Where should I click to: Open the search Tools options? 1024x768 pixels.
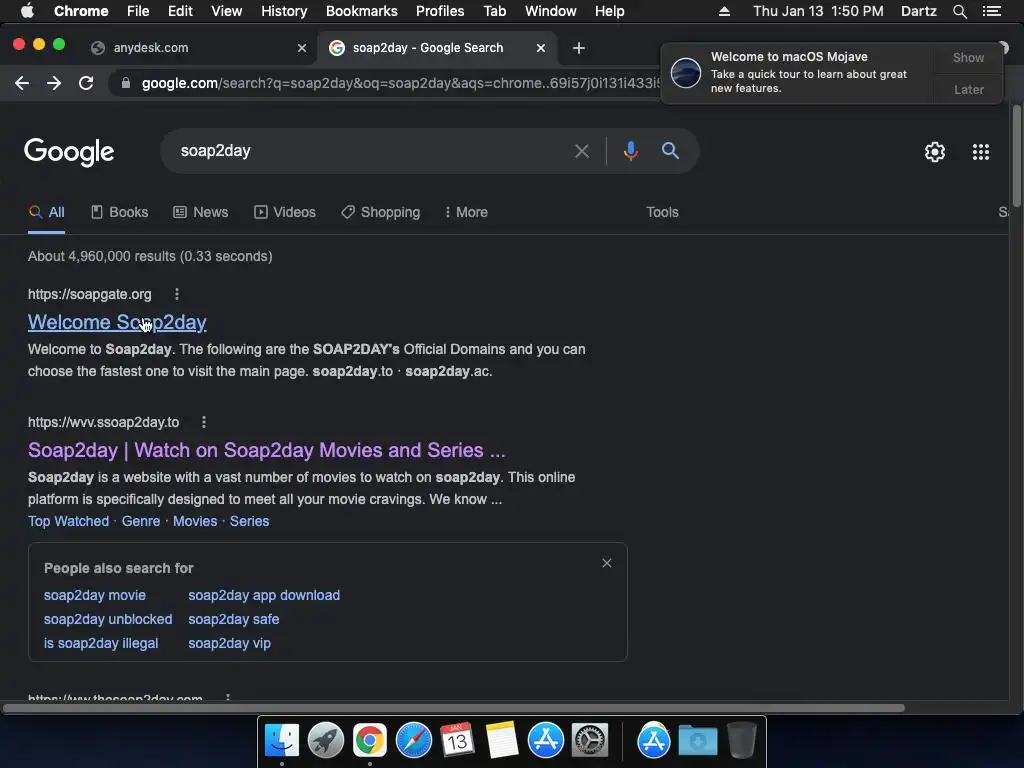tap(662, 212)
